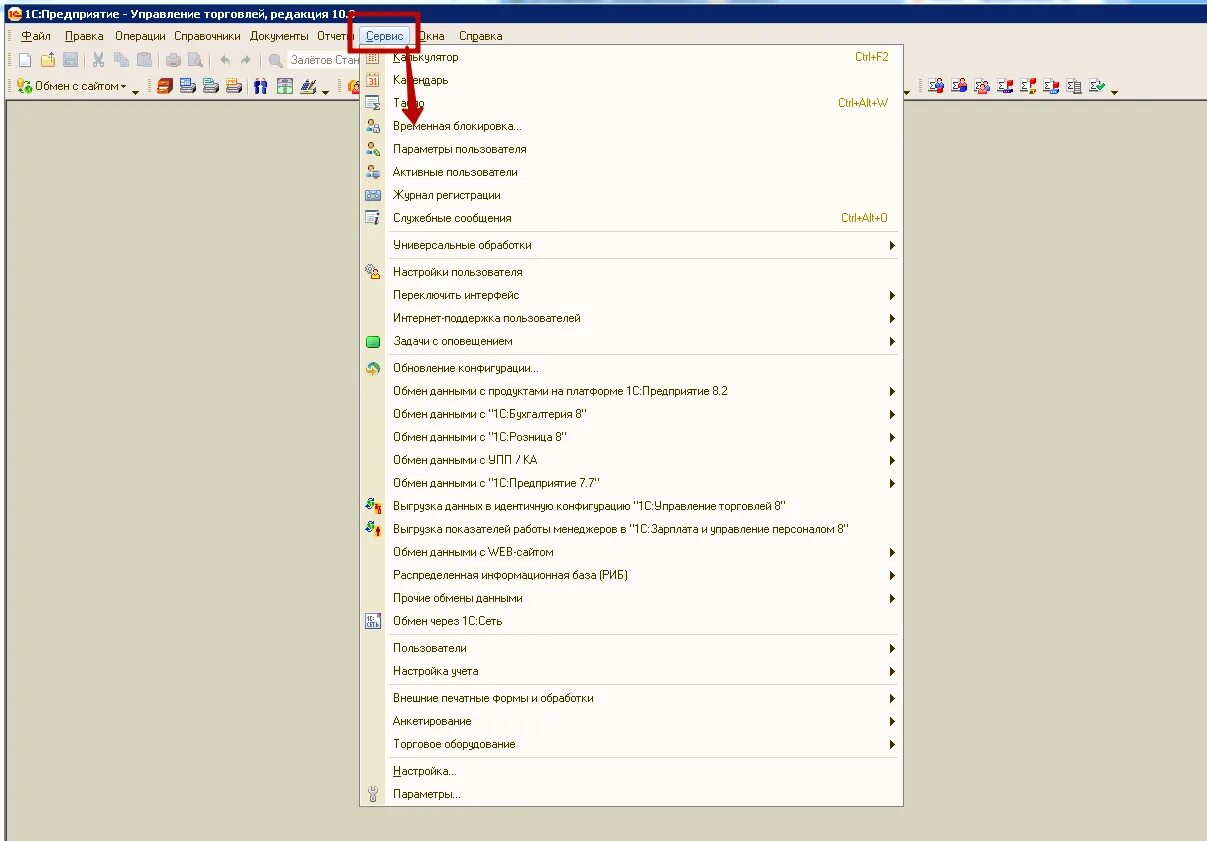Click the Print preview icon

tap(195, 60)
